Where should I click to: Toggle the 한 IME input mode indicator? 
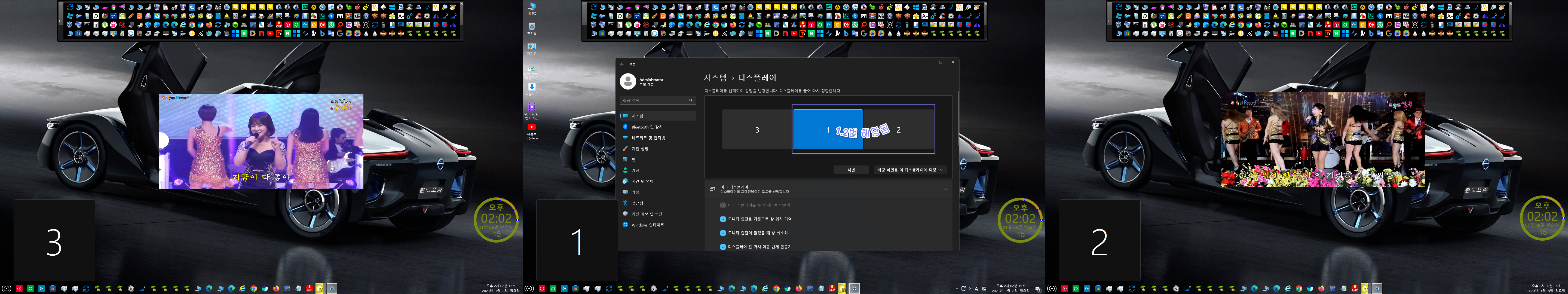pos(984,289)
